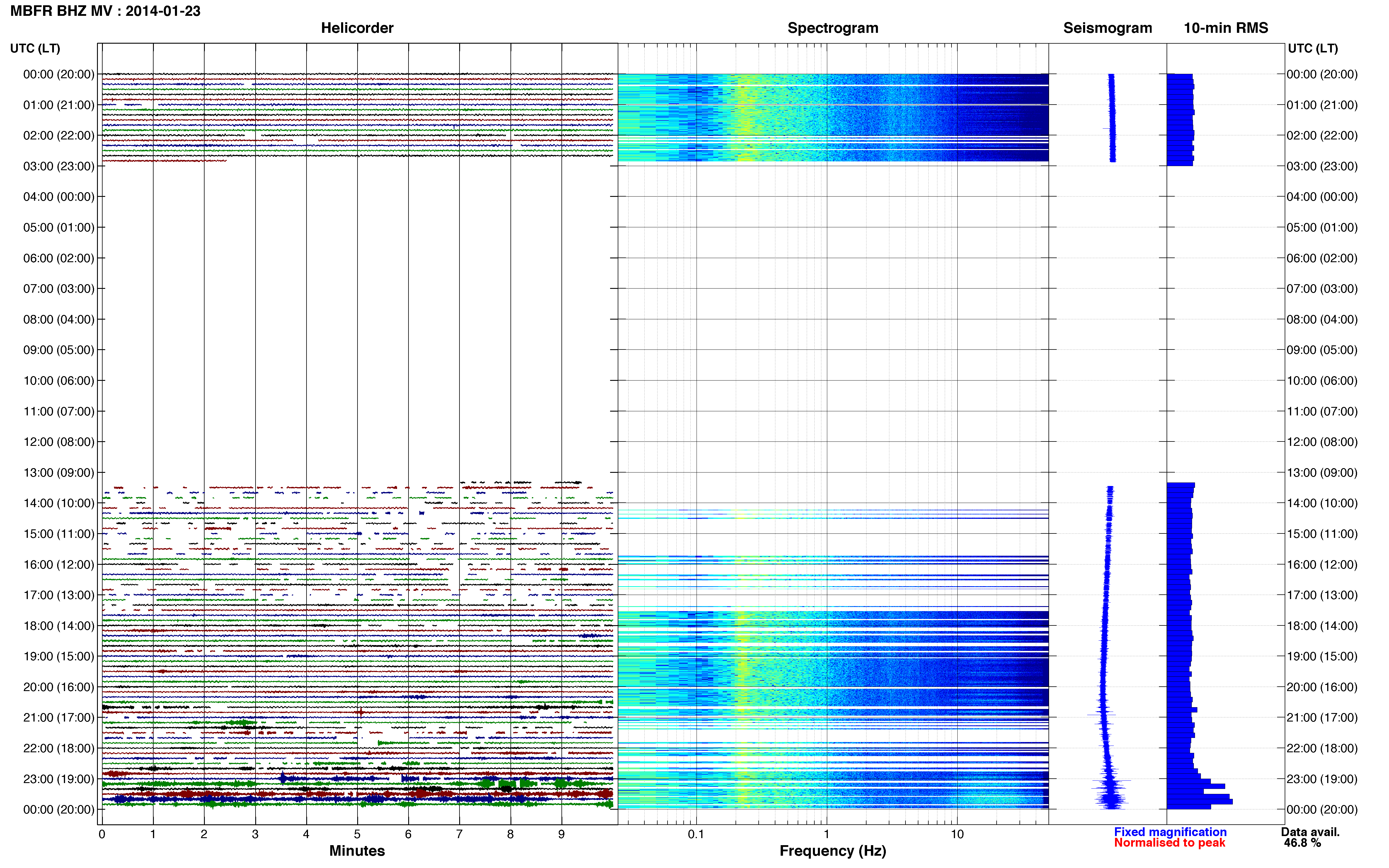
Task: Click the minute tick label '0'
Action: (102, 835)
